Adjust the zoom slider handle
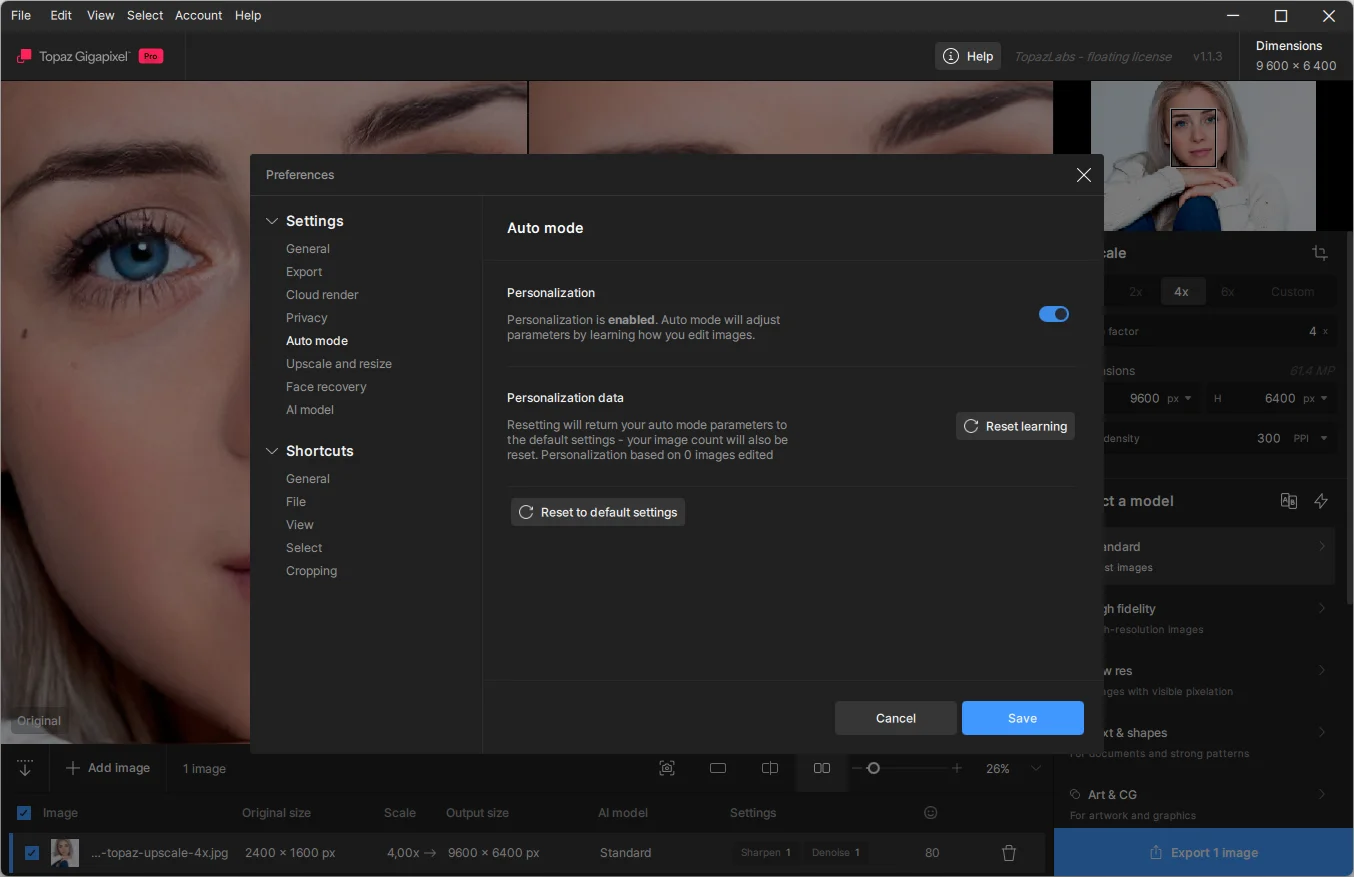The image size is (1354, 877). click(873, 768)
